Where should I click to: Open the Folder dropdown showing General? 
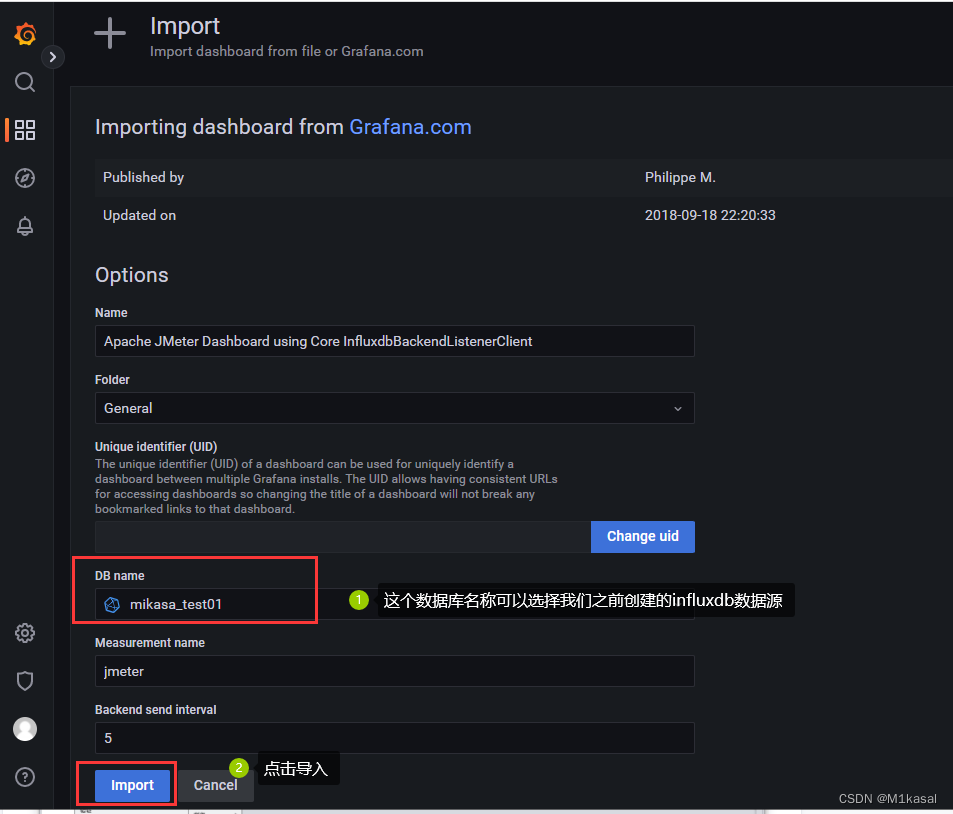(394, 408)
